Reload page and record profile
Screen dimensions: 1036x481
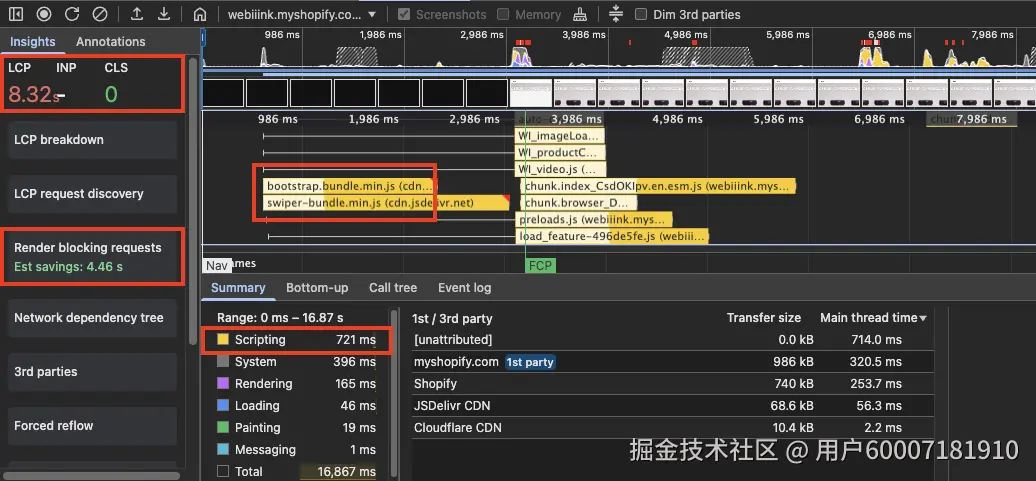coord(72,14)
